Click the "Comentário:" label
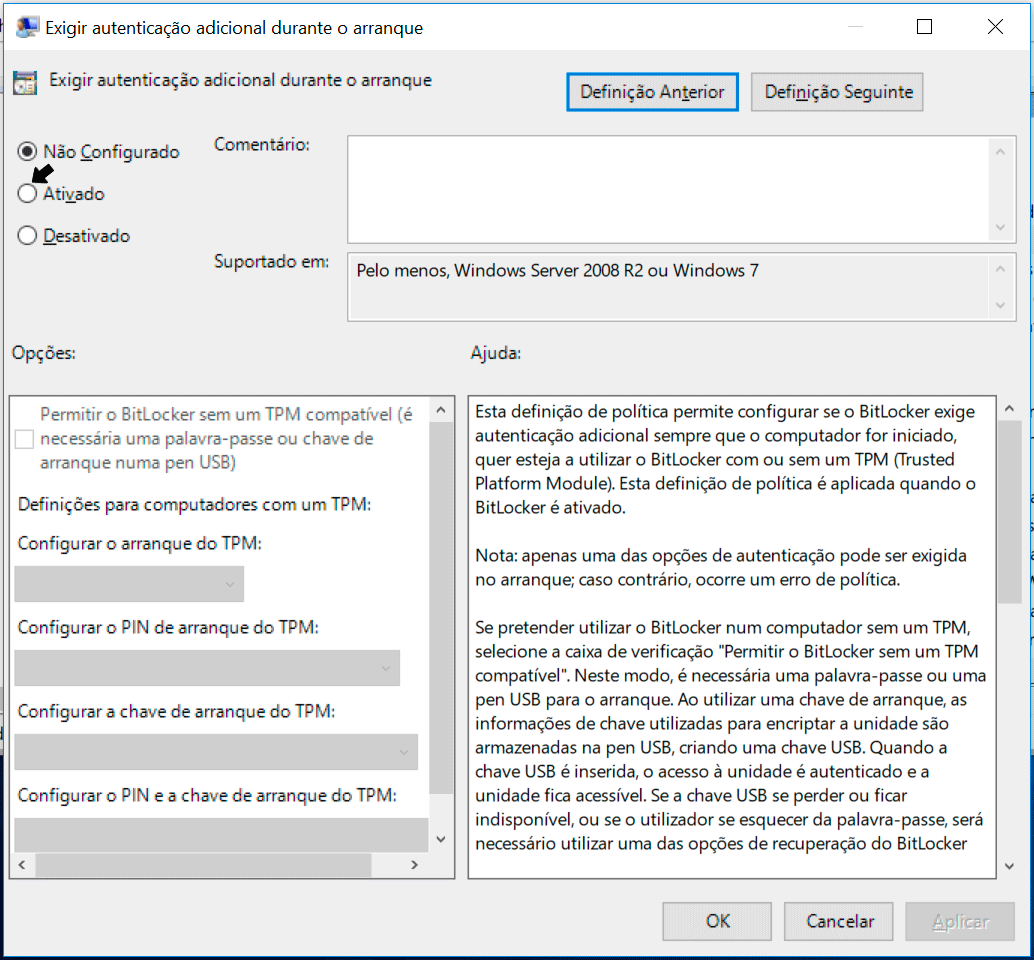Image resolution: width=1034 pixels, height=960 pixels. click(x=262, y=144)
